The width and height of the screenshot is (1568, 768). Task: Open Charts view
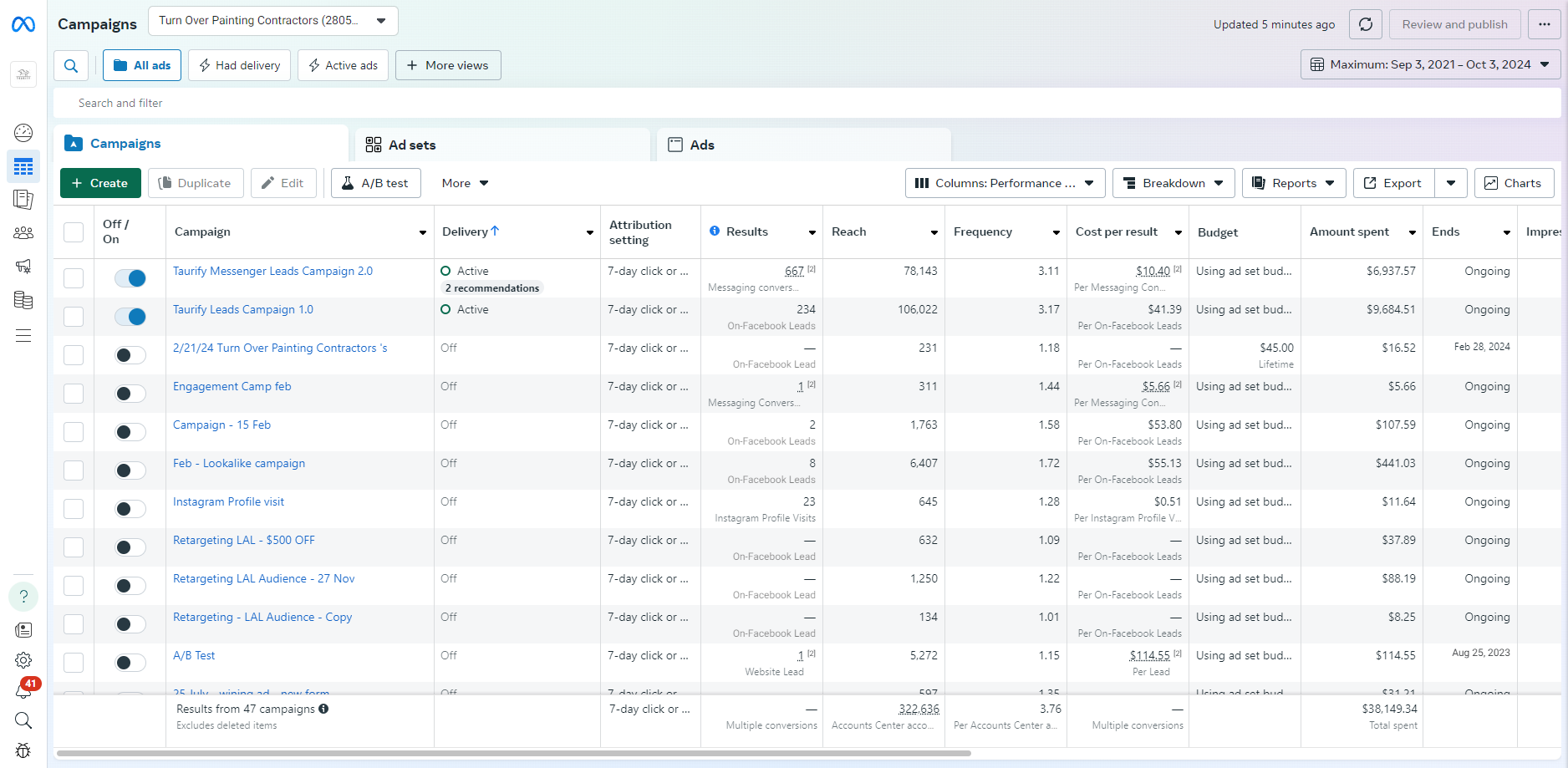coord(1514,183)
